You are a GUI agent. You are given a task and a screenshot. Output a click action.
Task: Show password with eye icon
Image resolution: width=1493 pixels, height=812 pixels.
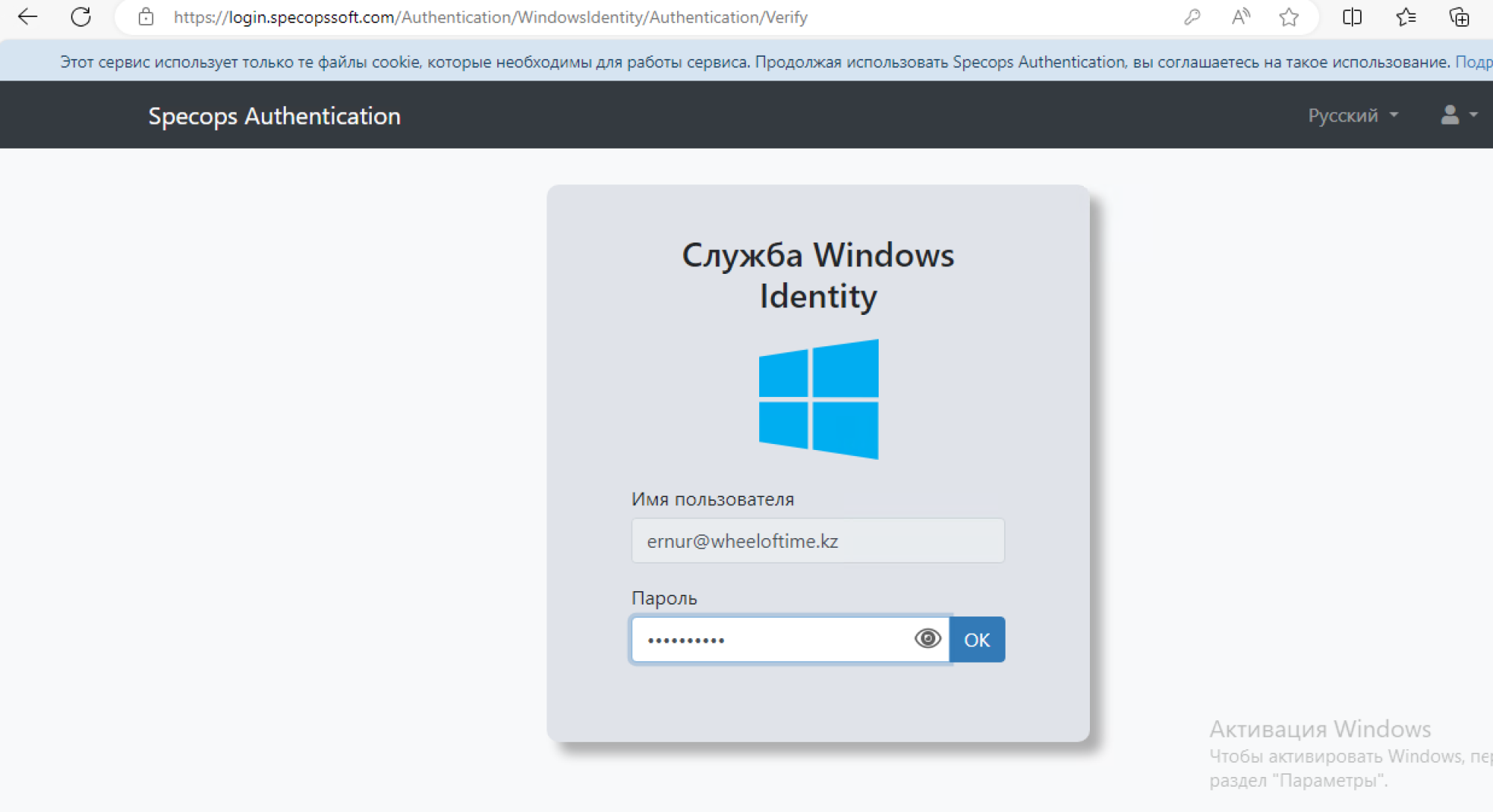coord(927,639)
